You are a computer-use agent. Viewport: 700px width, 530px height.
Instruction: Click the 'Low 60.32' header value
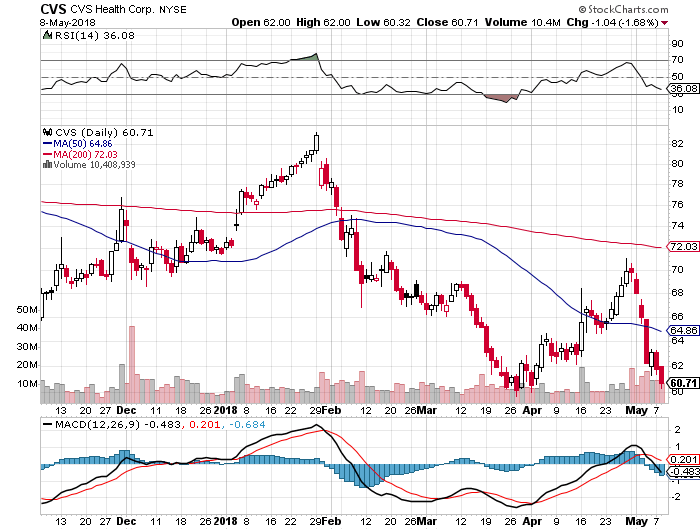(x=383, y=22)
